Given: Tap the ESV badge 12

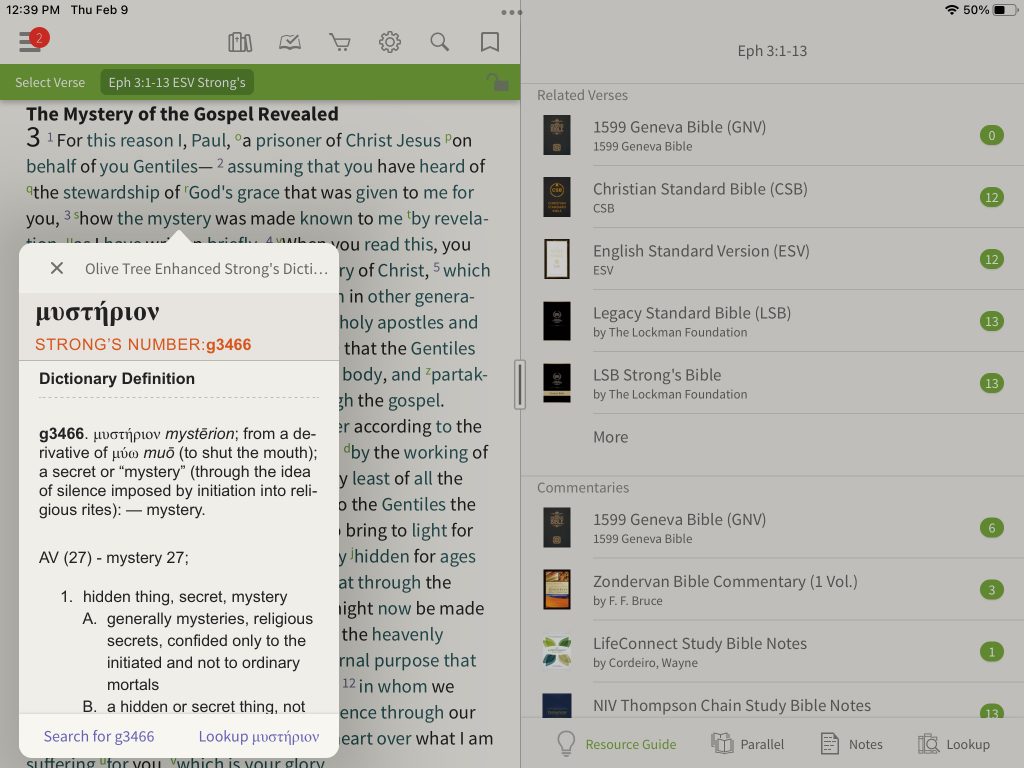Looking at the screenshot, I should (991, 259).
